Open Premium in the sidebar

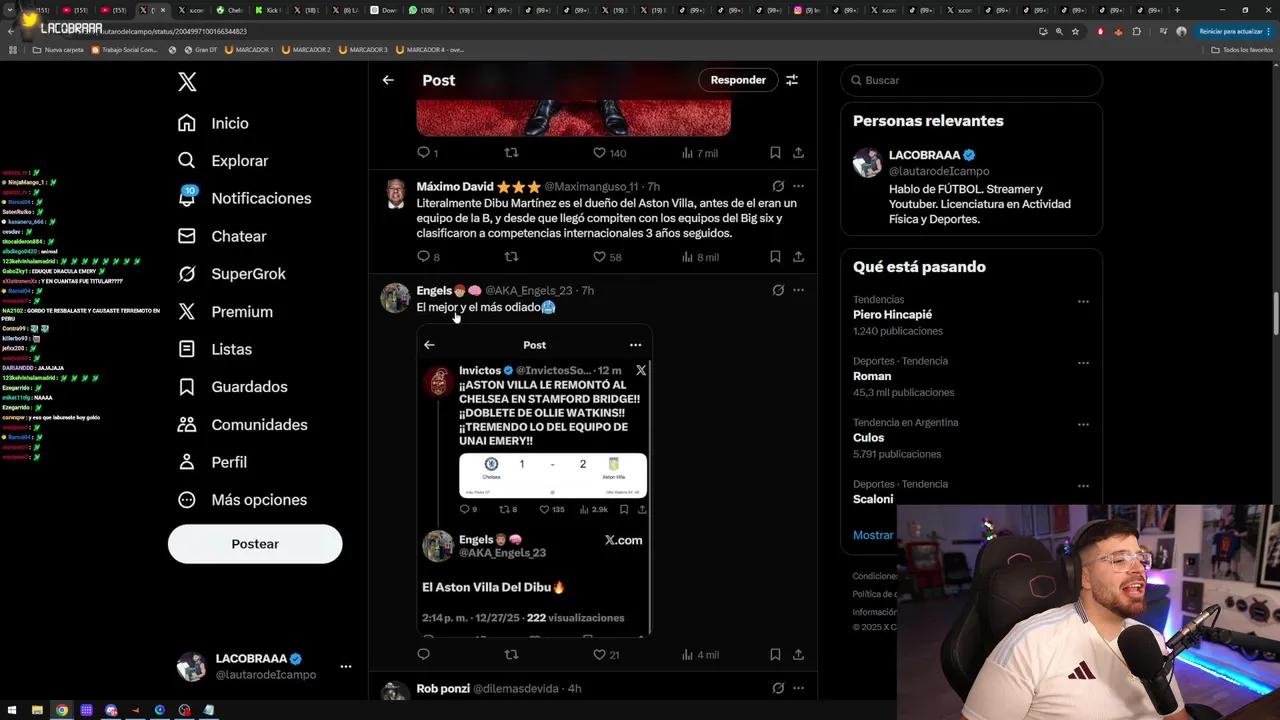(225, 312)
